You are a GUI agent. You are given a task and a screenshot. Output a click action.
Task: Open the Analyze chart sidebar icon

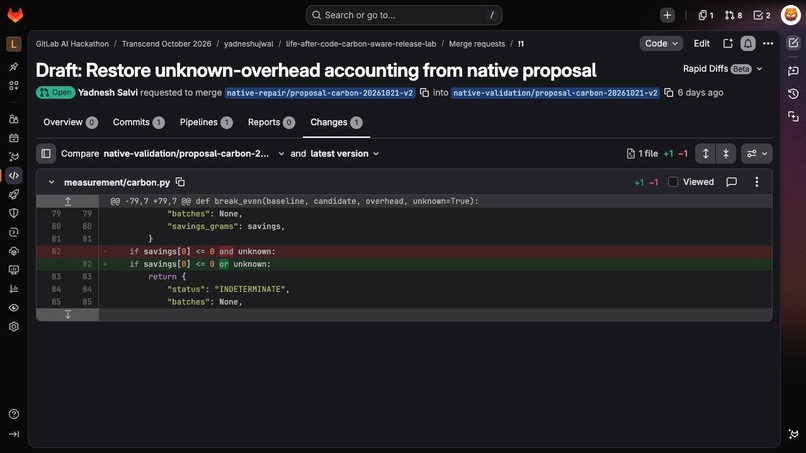click(14, 288)
